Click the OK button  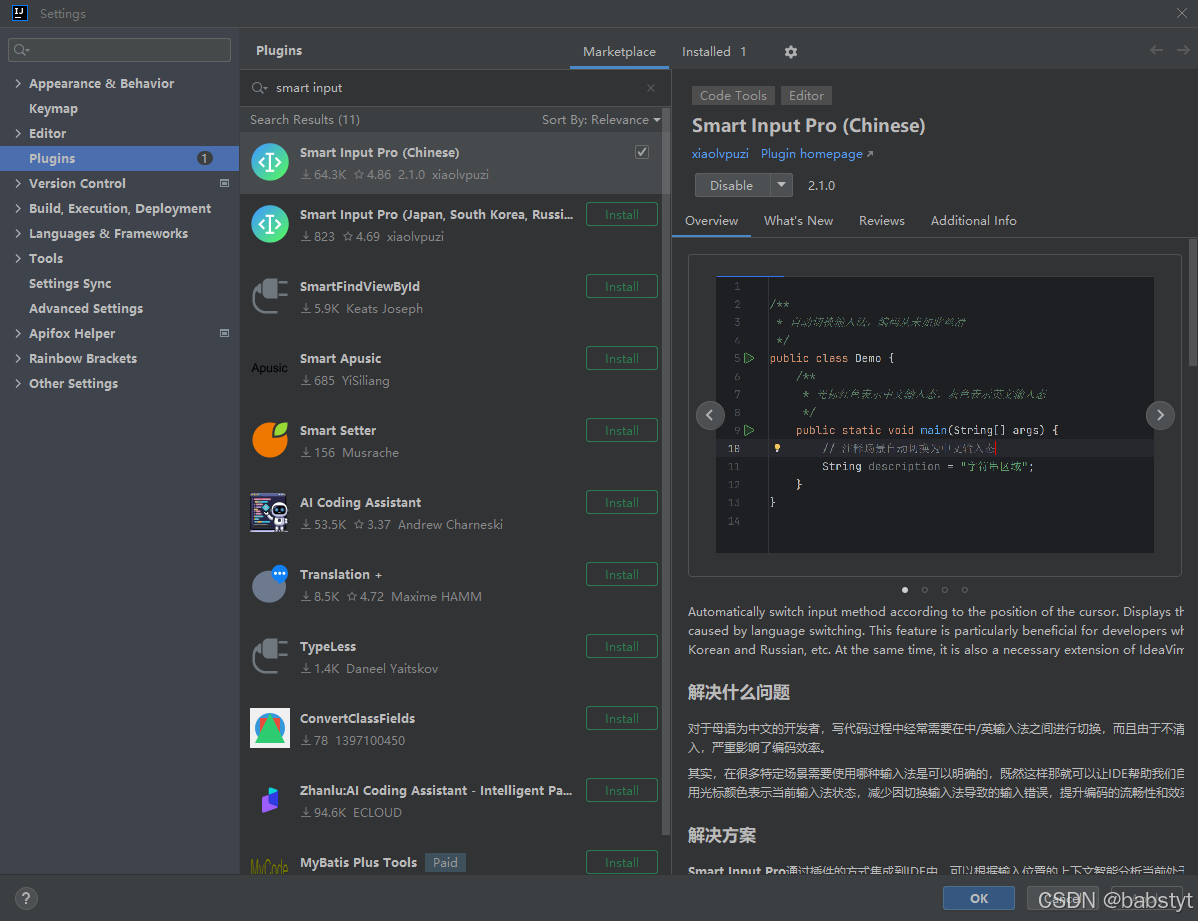click(x=979, y=898)
